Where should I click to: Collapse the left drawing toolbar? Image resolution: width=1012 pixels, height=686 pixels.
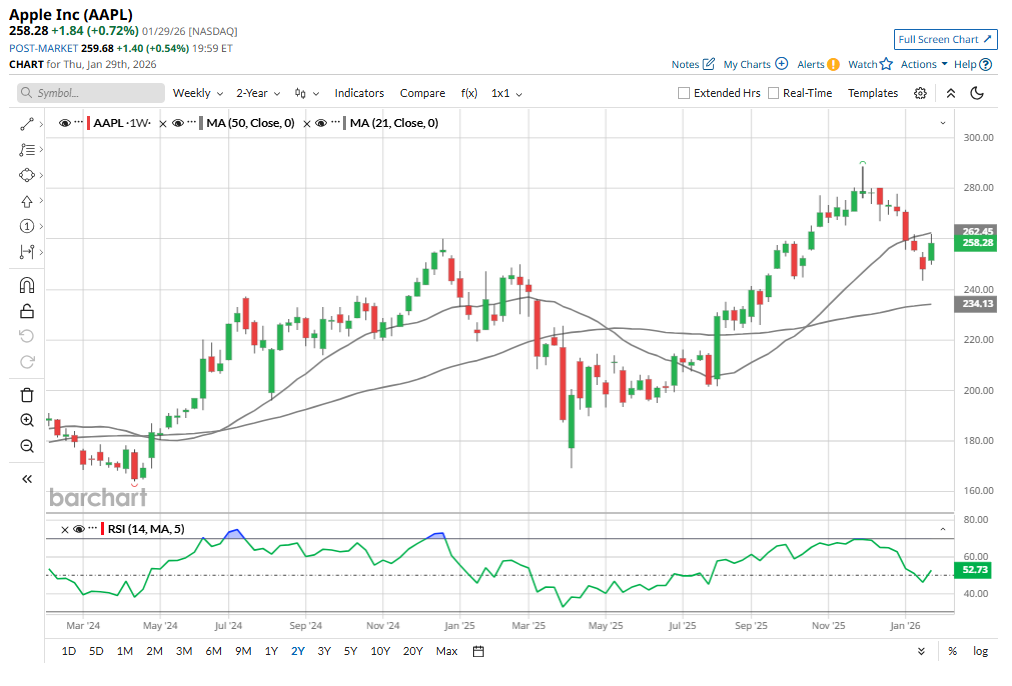[x=27, y=479]
